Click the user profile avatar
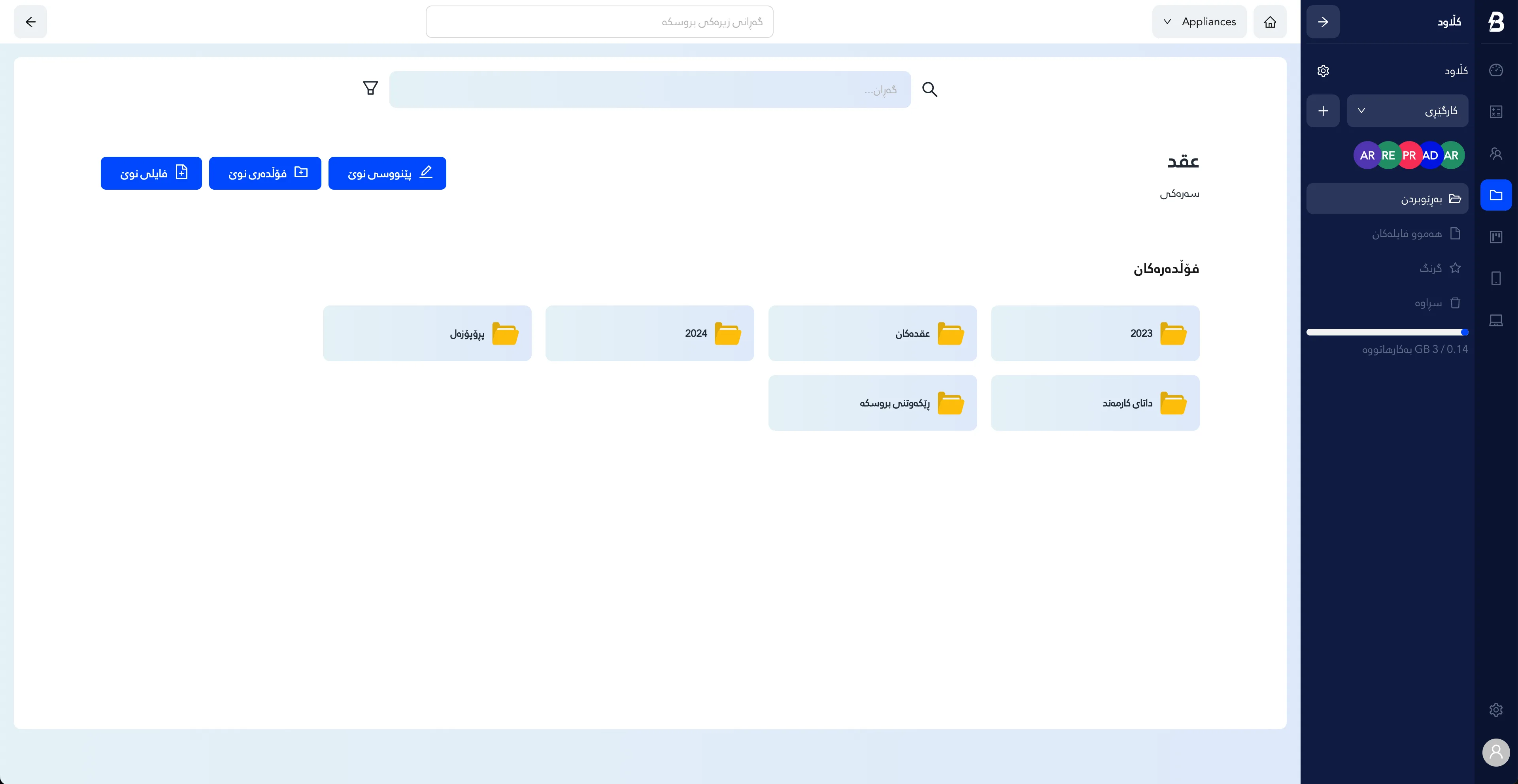 tap(1495, 752)
